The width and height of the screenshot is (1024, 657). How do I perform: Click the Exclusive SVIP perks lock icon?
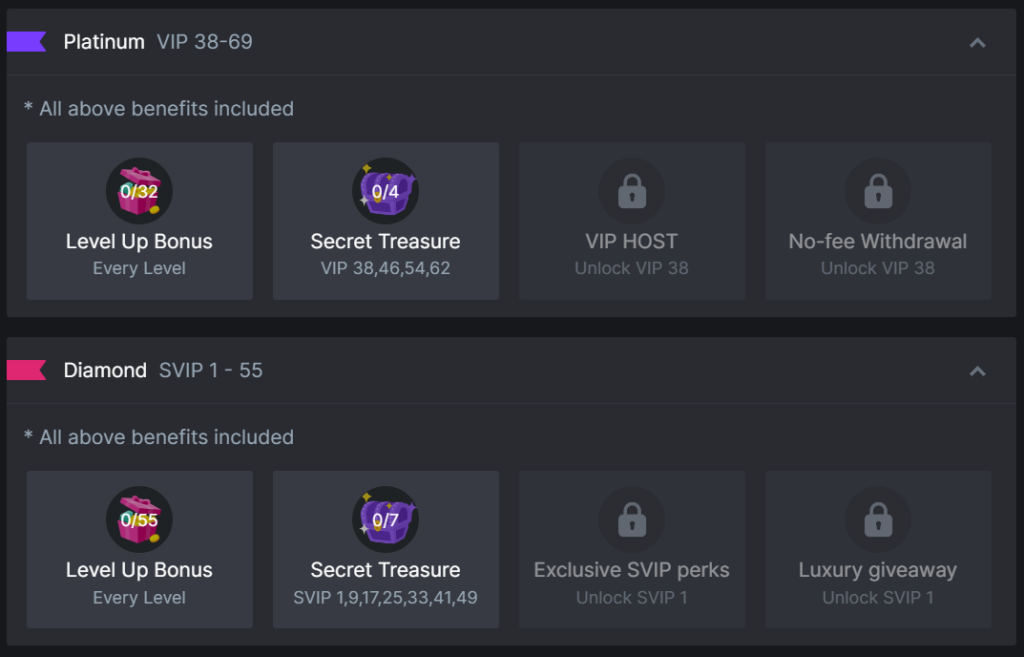632,519
